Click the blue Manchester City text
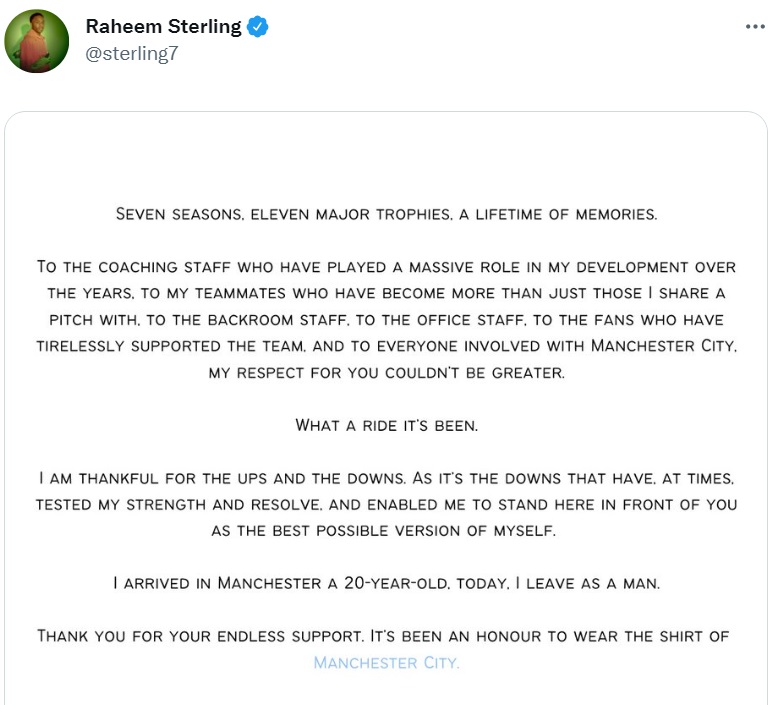Viewport: 772px width, 705px height. pos(386,662)
